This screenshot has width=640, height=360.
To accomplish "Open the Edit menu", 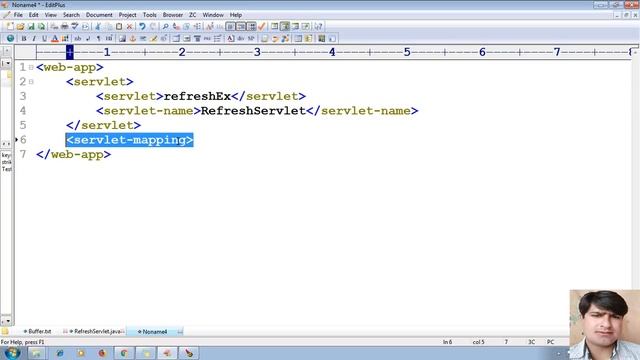I will tap(33, 15).
